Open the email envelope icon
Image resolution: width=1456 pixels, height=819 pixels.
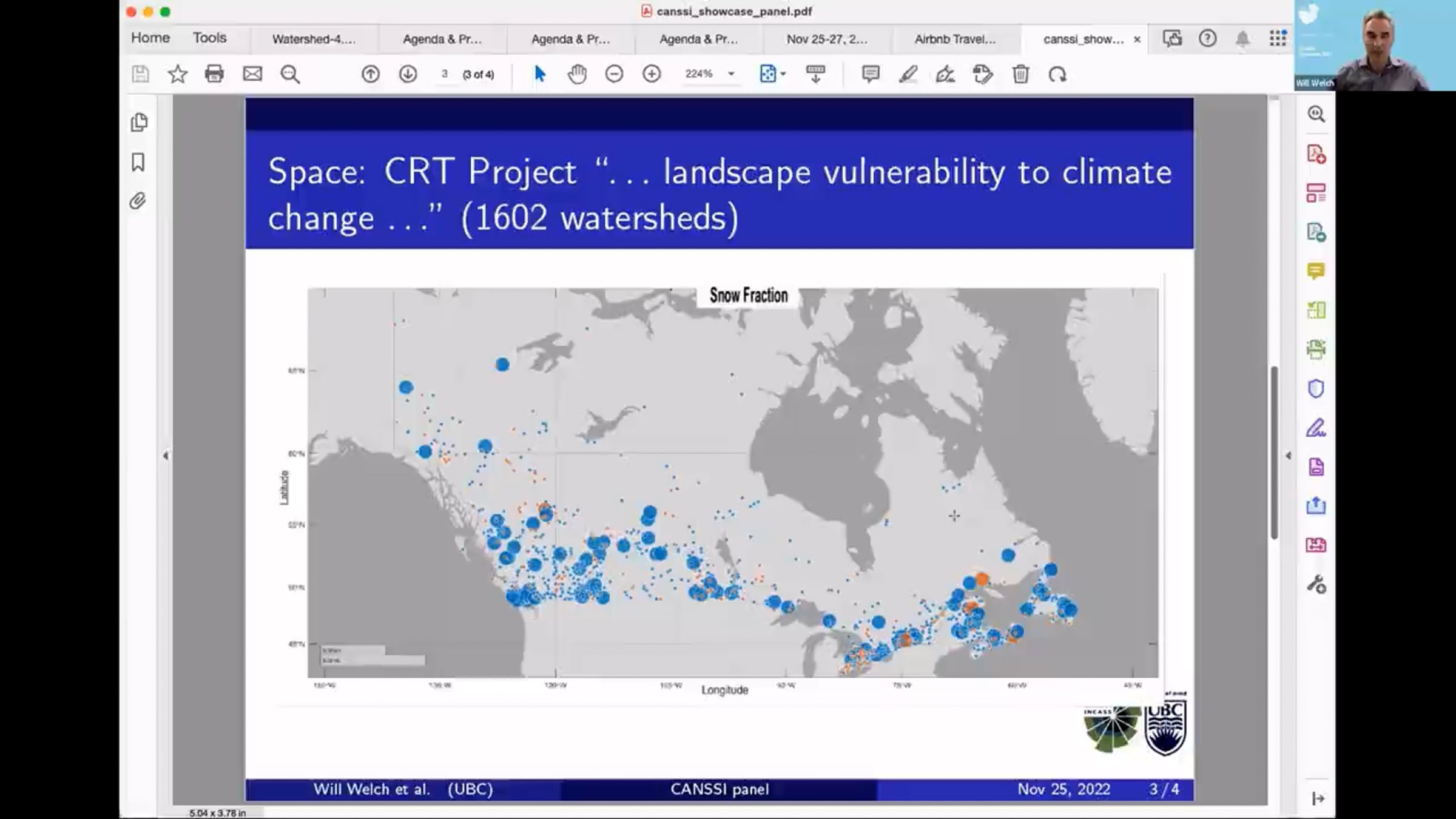252,74
